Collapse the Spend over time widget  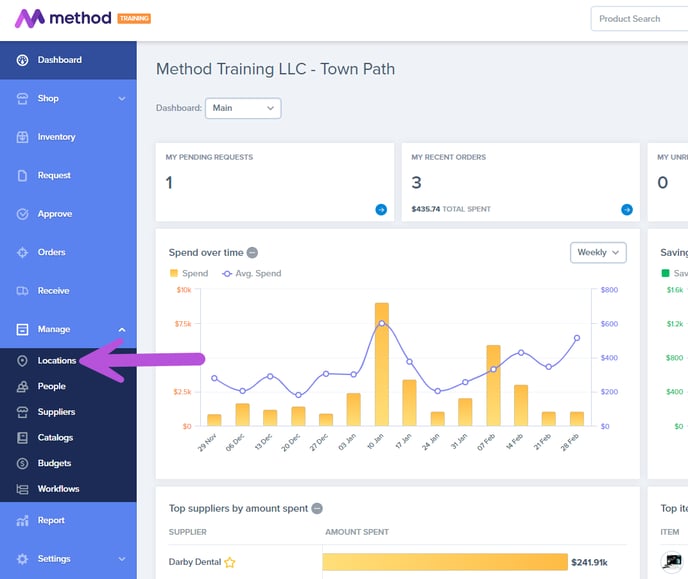pos(252,253)
